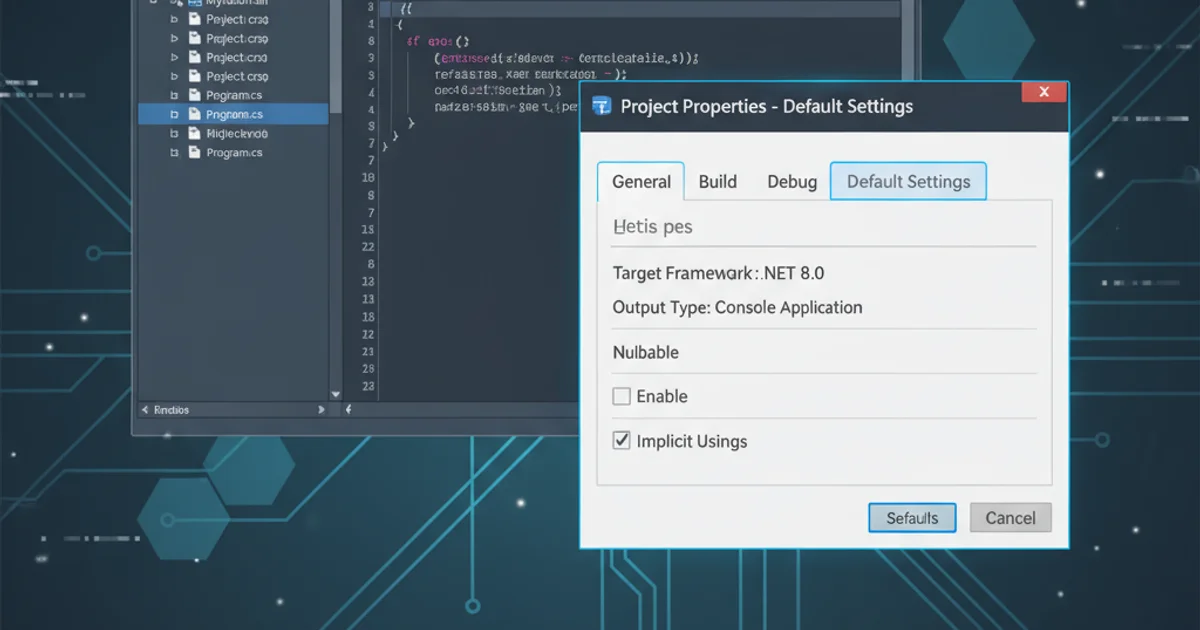Click the file icon next to Miglecknoo
This screenshot has height=630, width=1200.
(194, 134)
